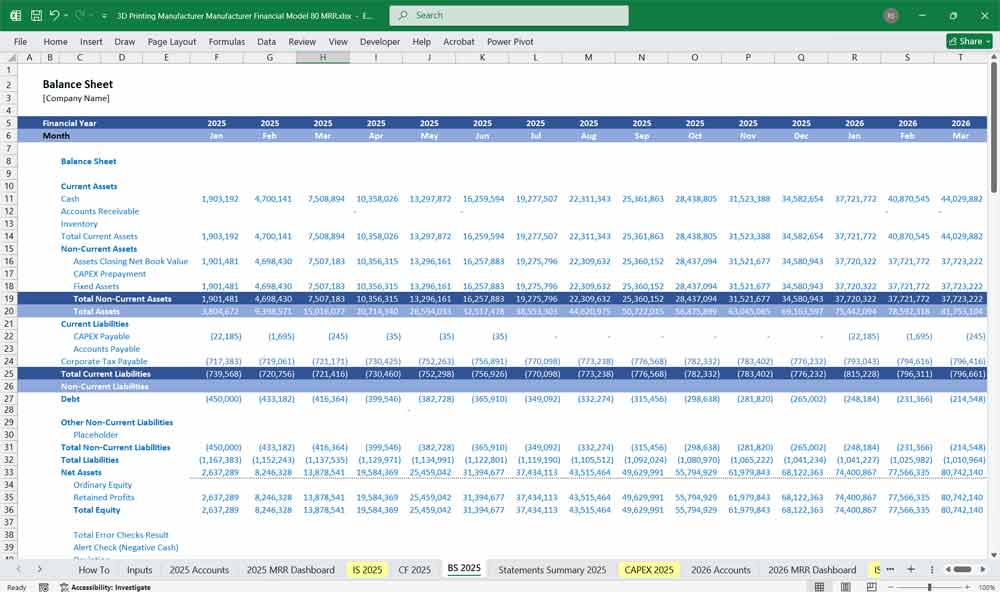Image resolution: width=1000 pixels, height=592 pixels.
Task: Undo the last action
Action: 54,15
